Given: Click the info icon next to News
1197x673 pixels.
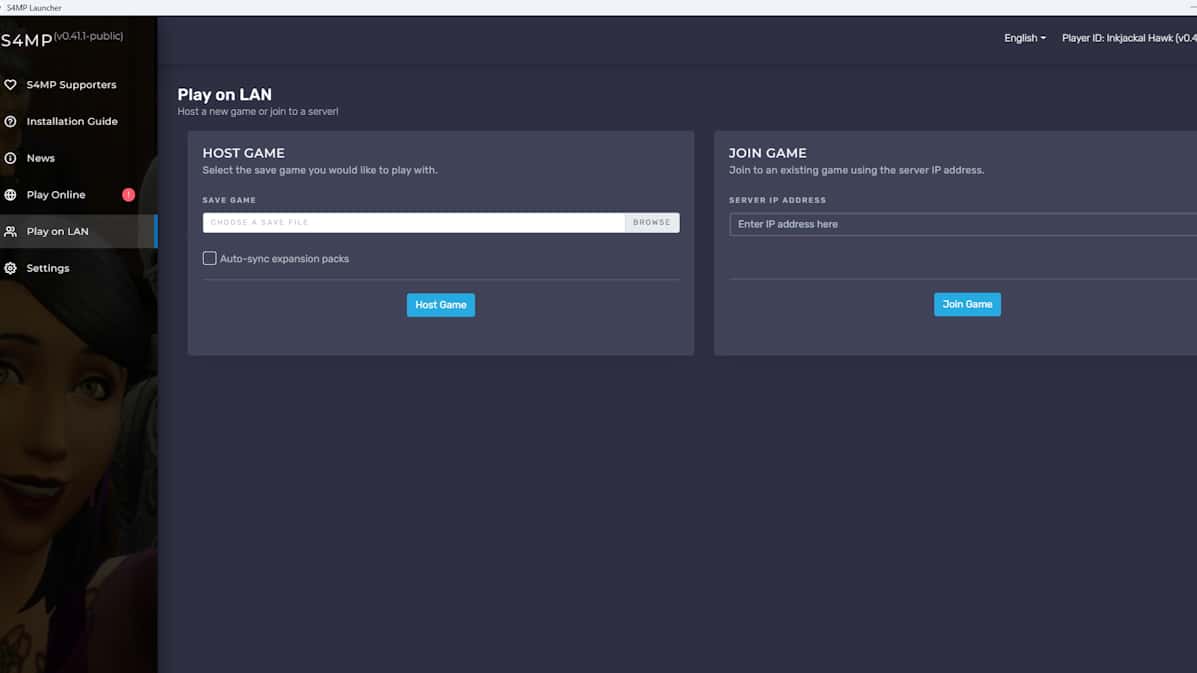Looking at the screenshot, I should [11, 158].
